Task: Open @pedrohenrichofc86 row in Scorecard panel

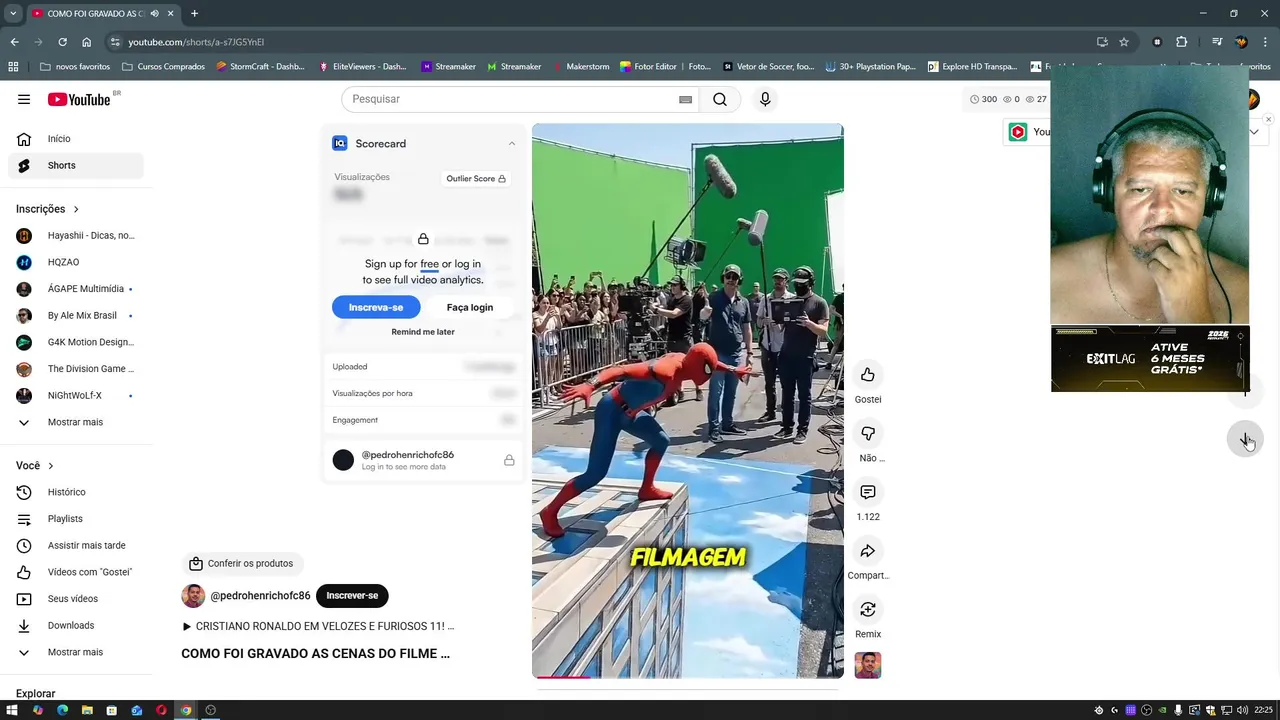Action: tap(423, 460)
